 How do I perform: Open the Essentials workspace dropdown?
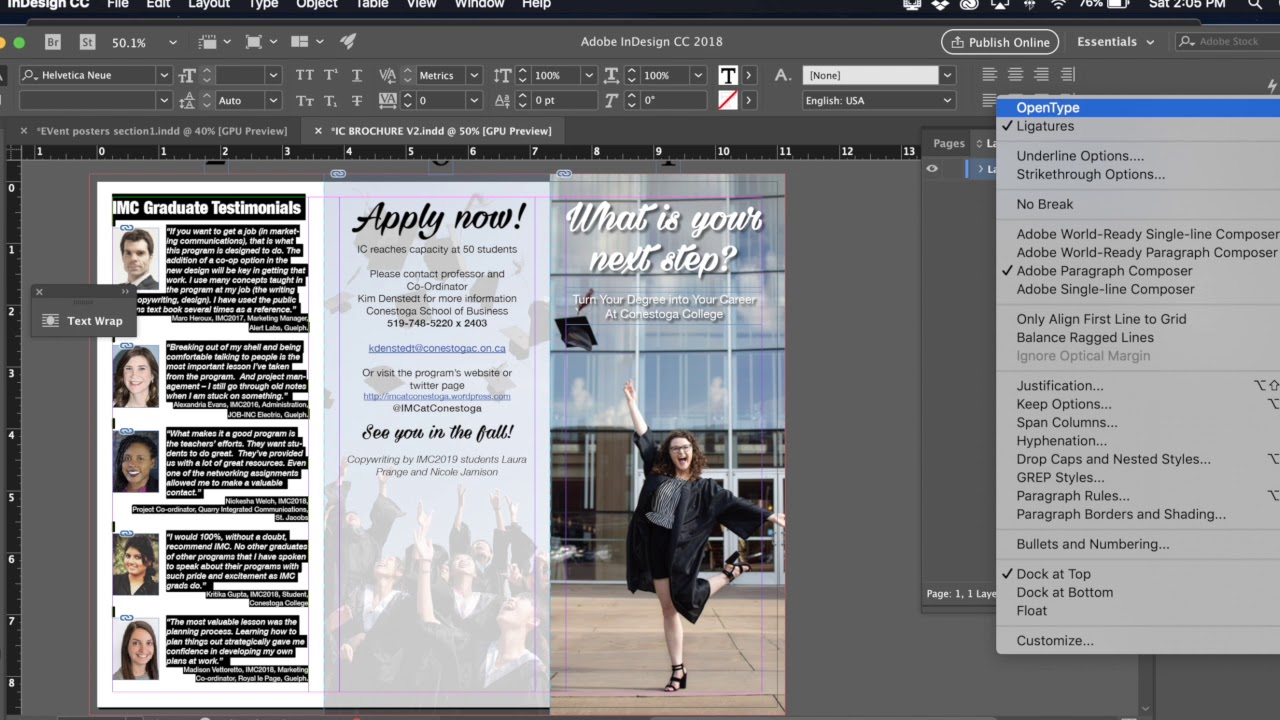point(1115,42)
